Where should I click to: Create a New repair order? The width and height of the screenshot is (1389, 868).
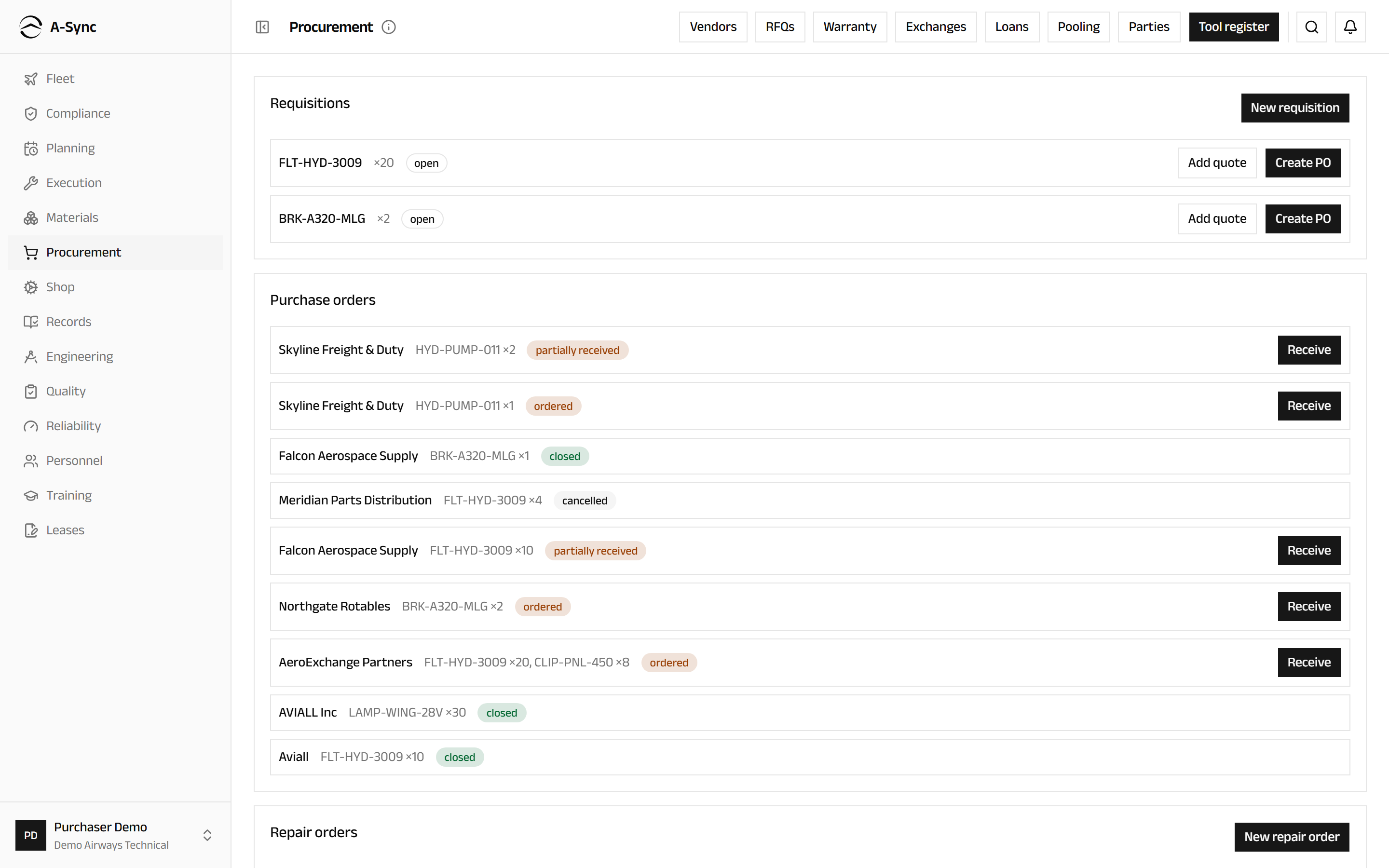click(x=1292, y=837)
